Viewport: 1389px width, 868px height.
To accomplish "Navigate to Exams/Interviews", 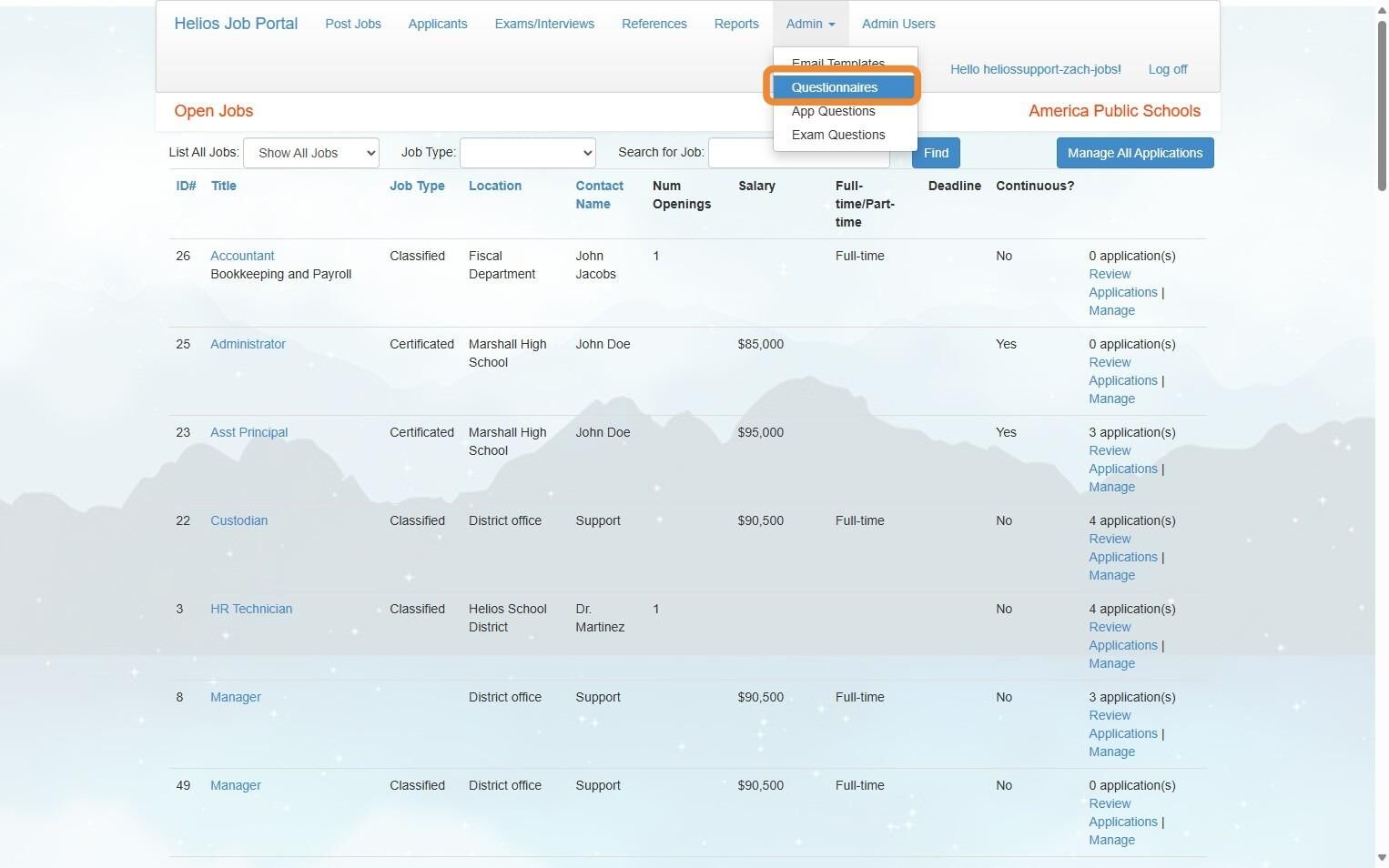I will click(544, 24).
